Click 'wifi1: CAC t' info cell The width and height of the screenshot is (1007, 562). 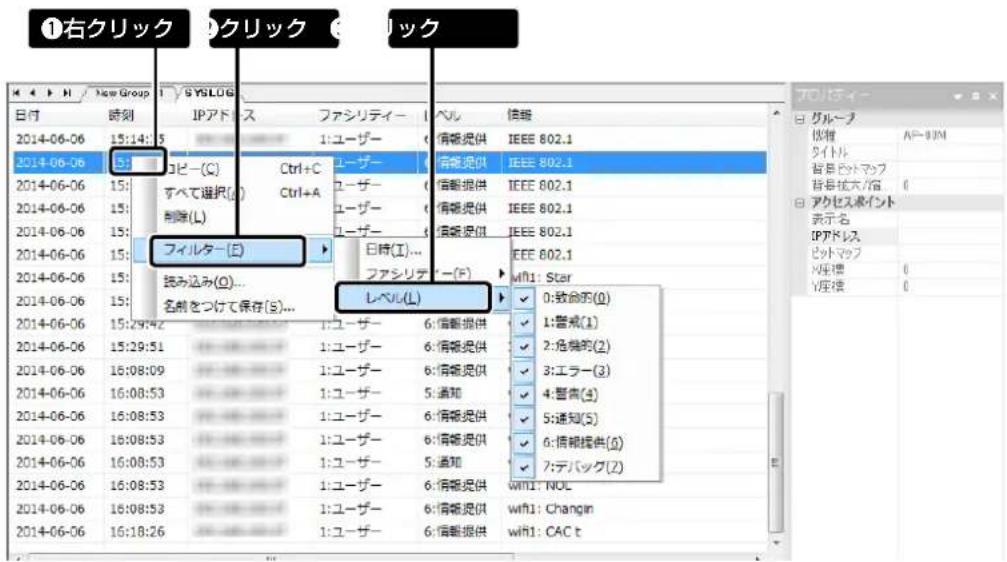(544, 532)
